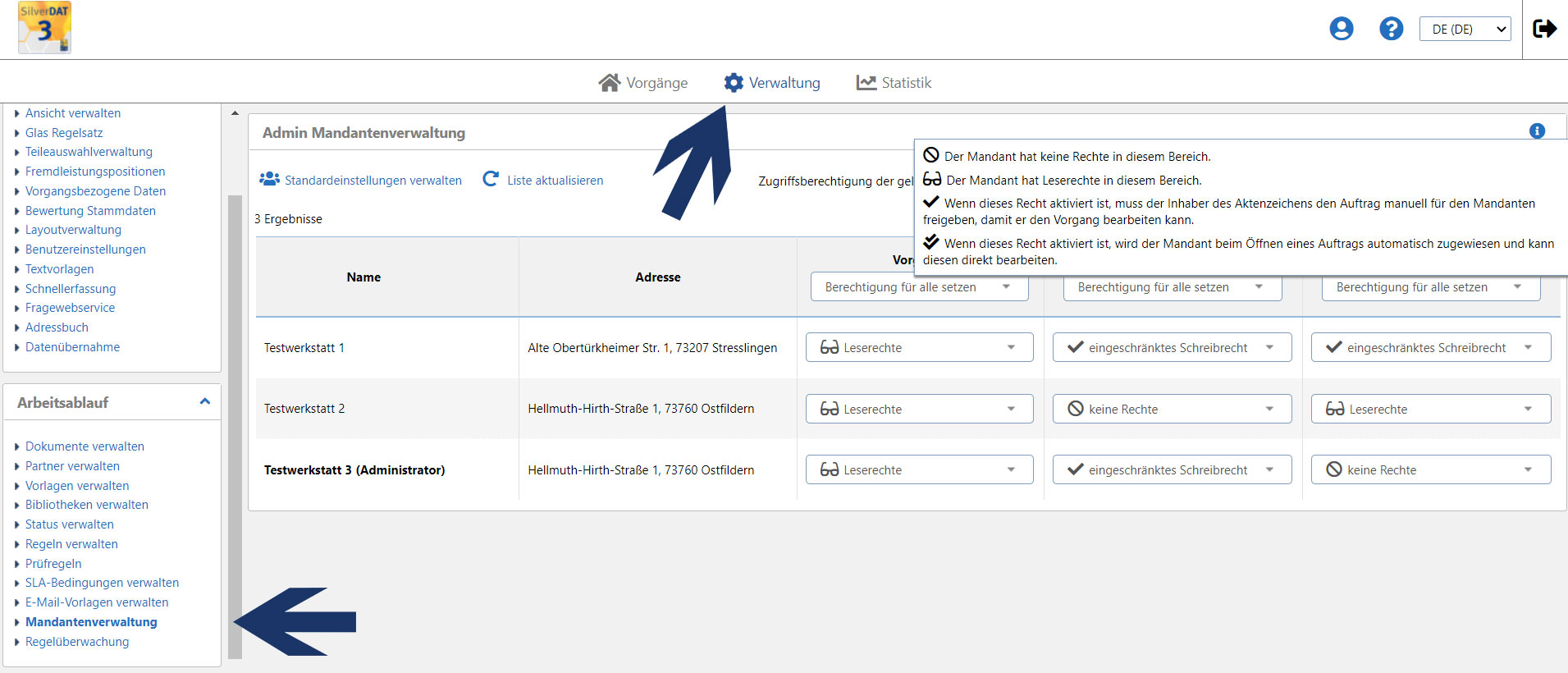The image size is (1568, 673).
Task: Switch to the Vorgänge tab
Action: pos(643,83)
